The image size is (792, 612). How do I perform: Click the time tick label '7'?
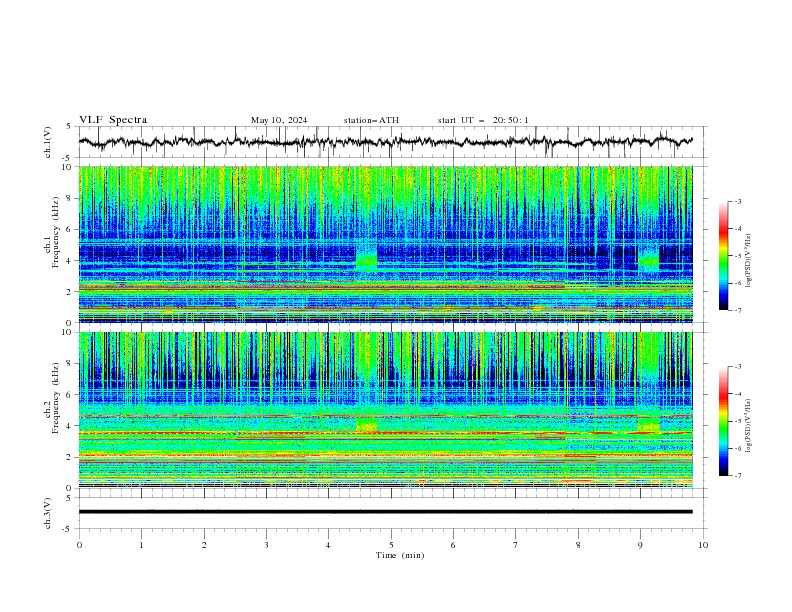pyautogui.click(x=516, y=545)
